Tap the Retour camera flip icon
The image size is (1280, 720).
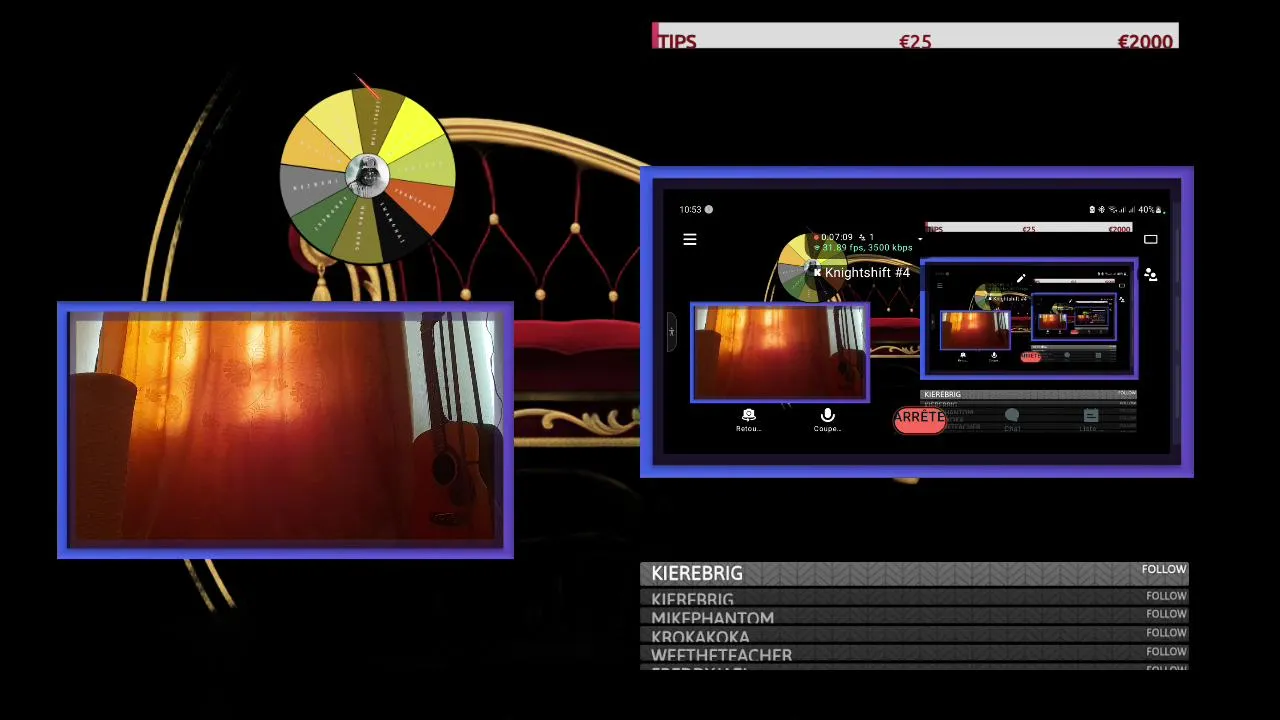[x=748, y=414]
